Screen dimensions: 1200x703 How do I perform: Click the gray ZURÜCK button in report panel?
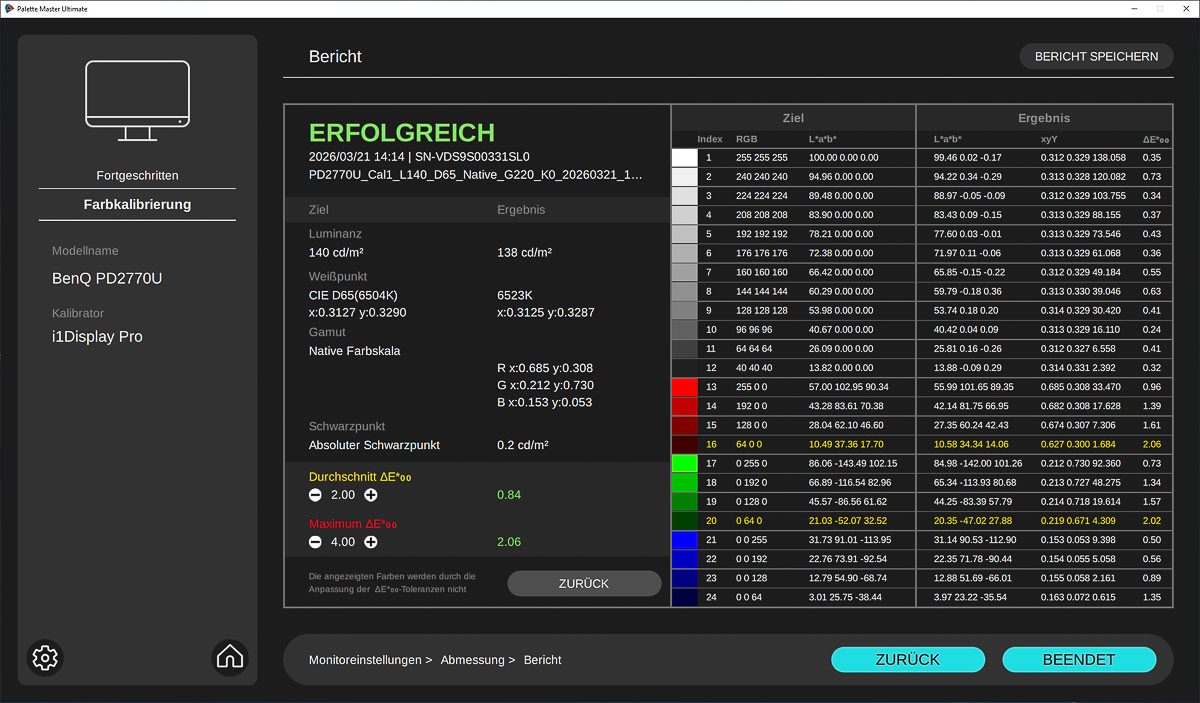pyautogui.click(x=584, y=584)
